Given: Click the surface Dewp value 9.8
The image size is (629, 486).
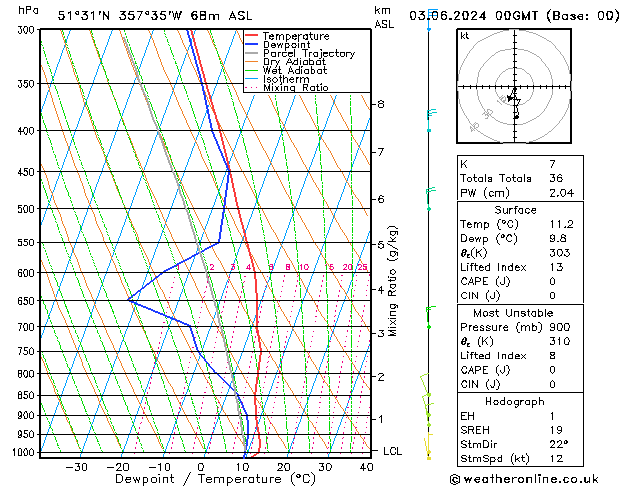Looking at the screenshot, I should [x=558, y=239].
